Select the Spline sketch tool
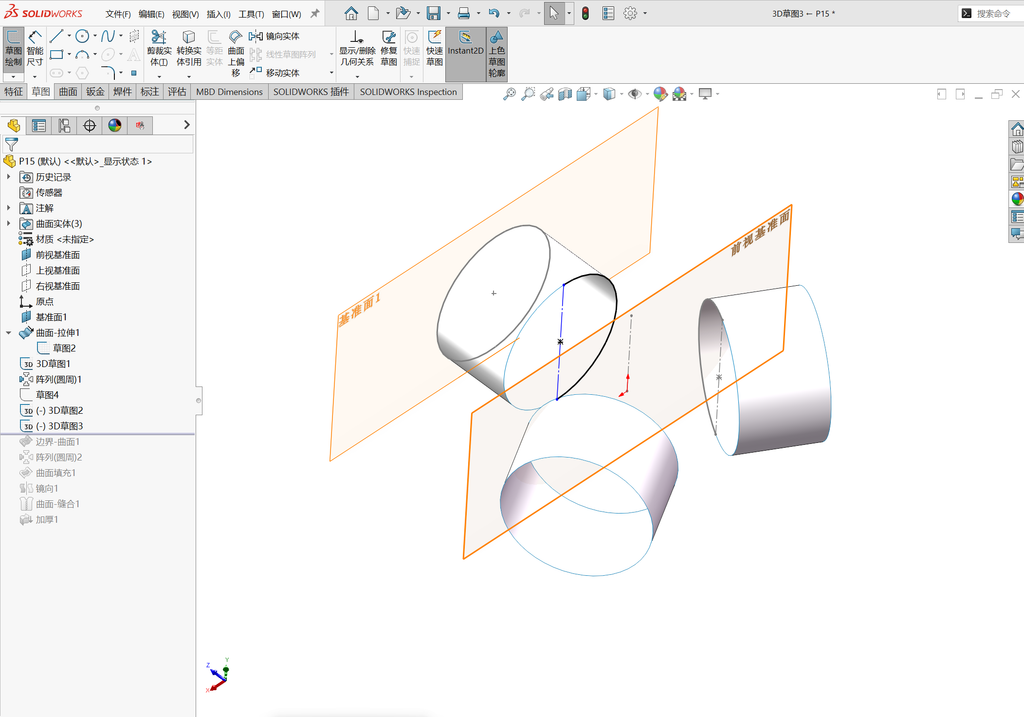This screenshot has width=1024, height=717. coord(108,36)
